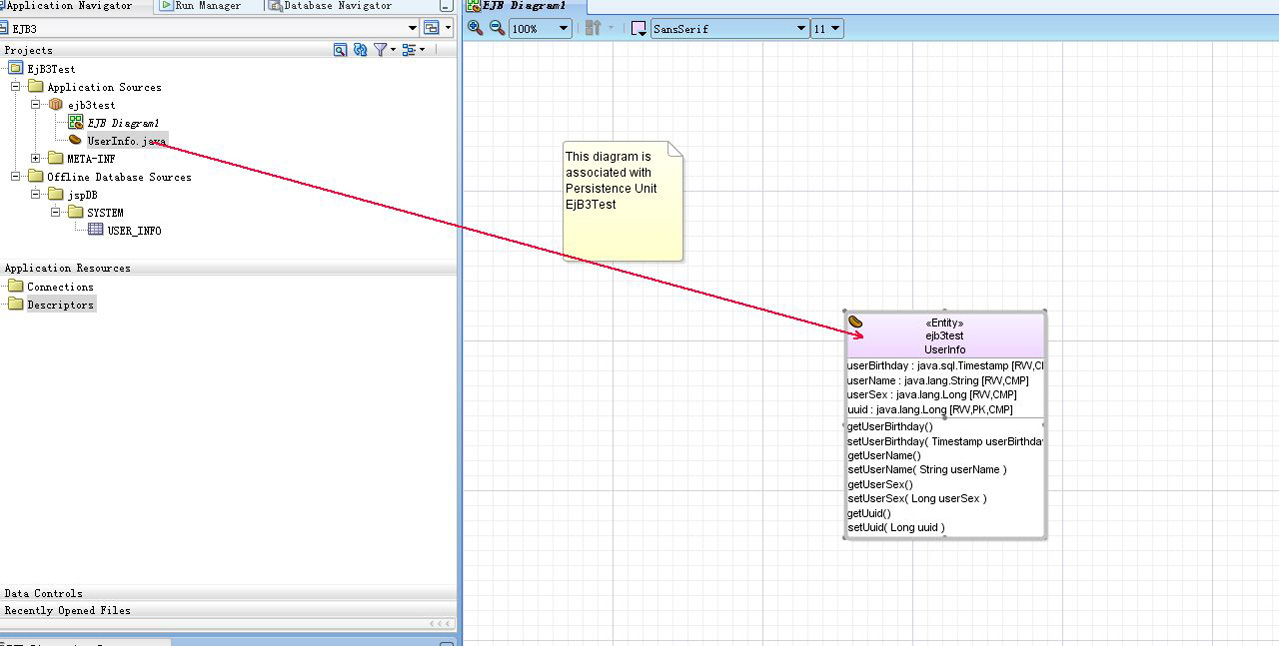Select the META-INF folder
The width and height of the screenshot is (1279, 646).
91,159
